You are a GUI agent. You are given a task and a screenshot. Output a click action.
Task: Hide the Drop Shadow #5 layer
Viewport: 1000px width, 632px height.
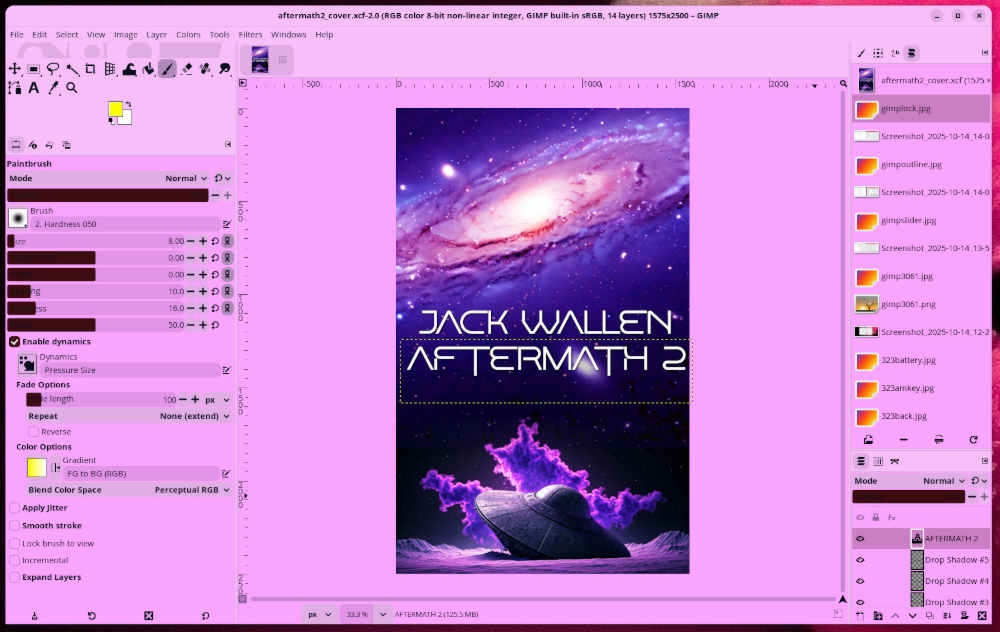point(859,560)
